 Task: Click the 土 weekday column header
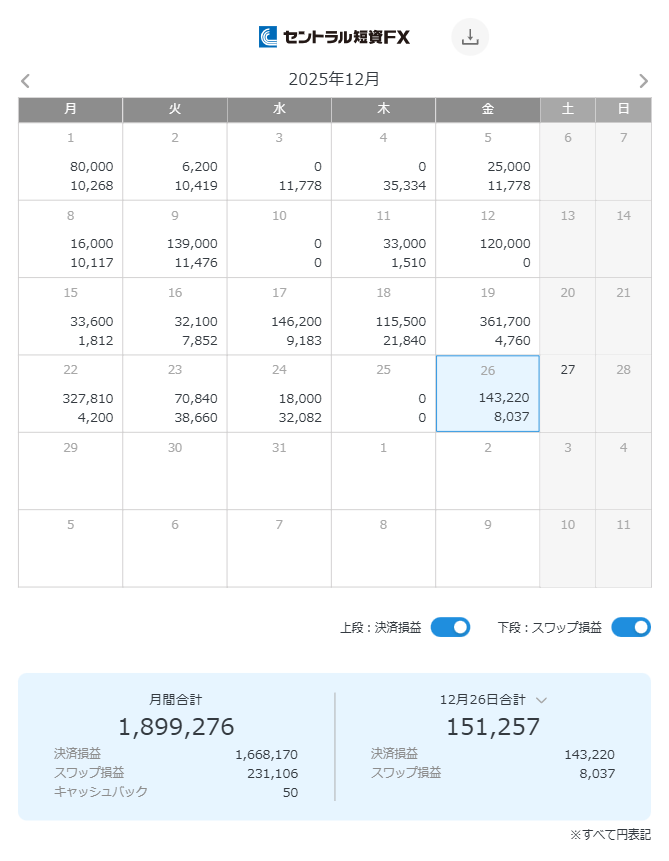tap(567, 109)
